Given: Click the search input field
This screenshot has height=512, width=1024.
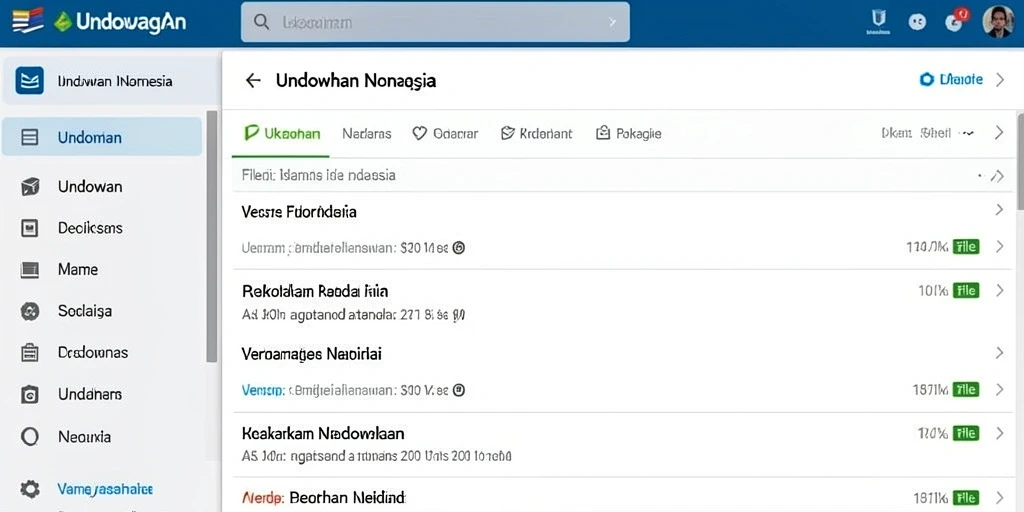Looking at the screenshot, I should [435, 22].
